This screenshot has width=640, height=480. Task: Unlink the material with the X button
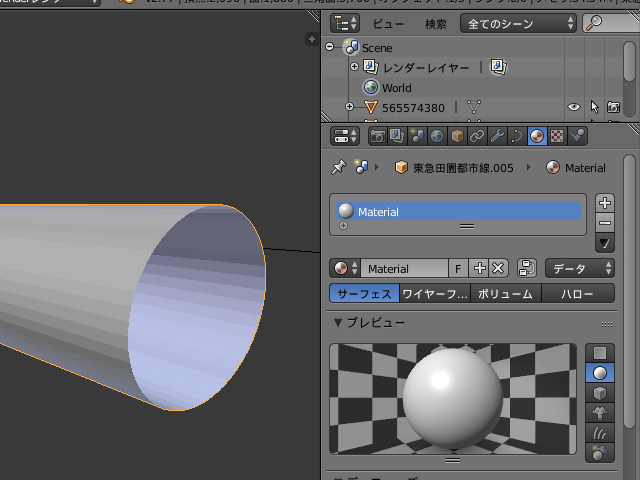(x=498, y=269)
